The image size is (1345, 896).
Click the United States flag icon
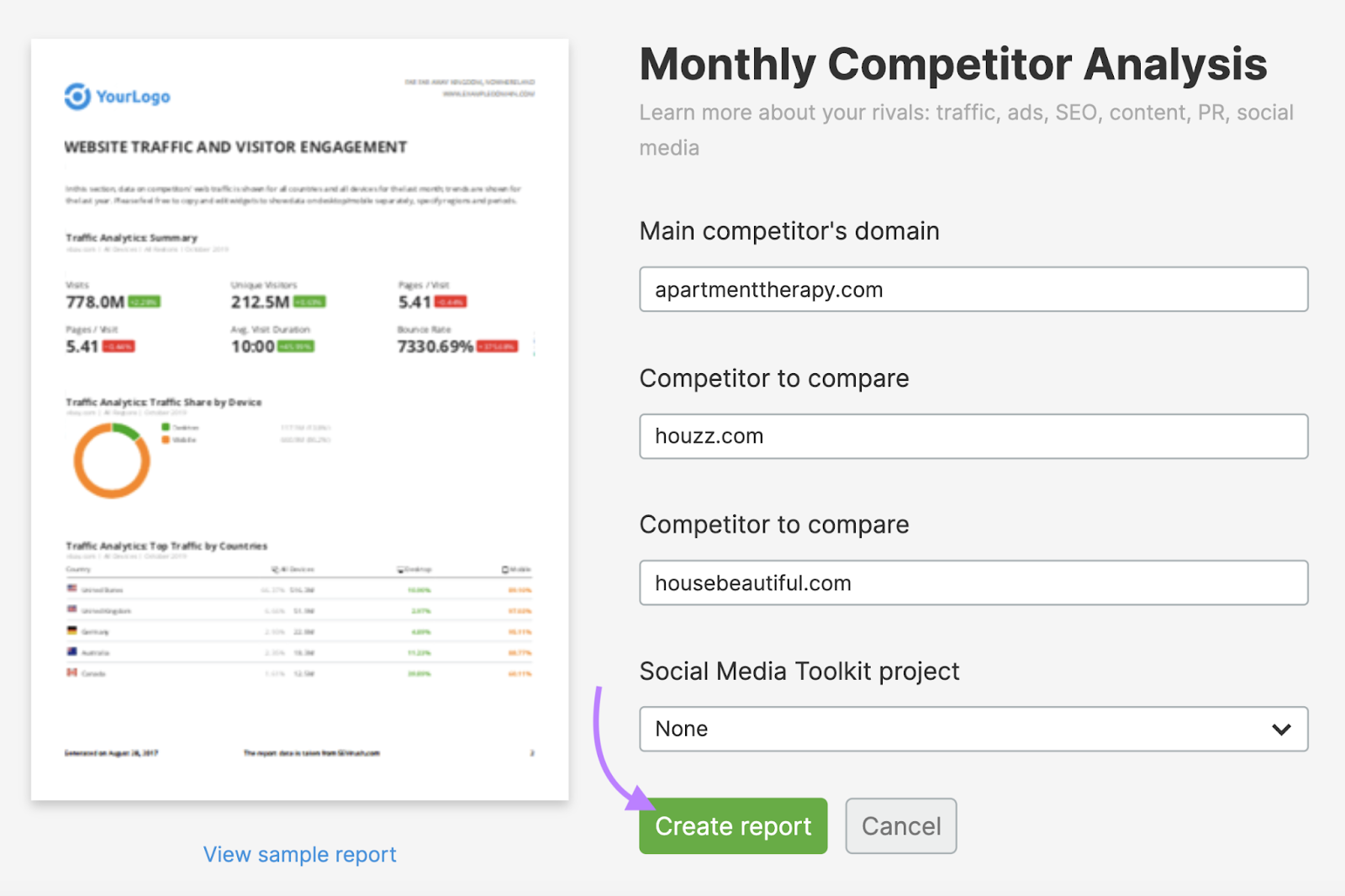tap(72, 588)
